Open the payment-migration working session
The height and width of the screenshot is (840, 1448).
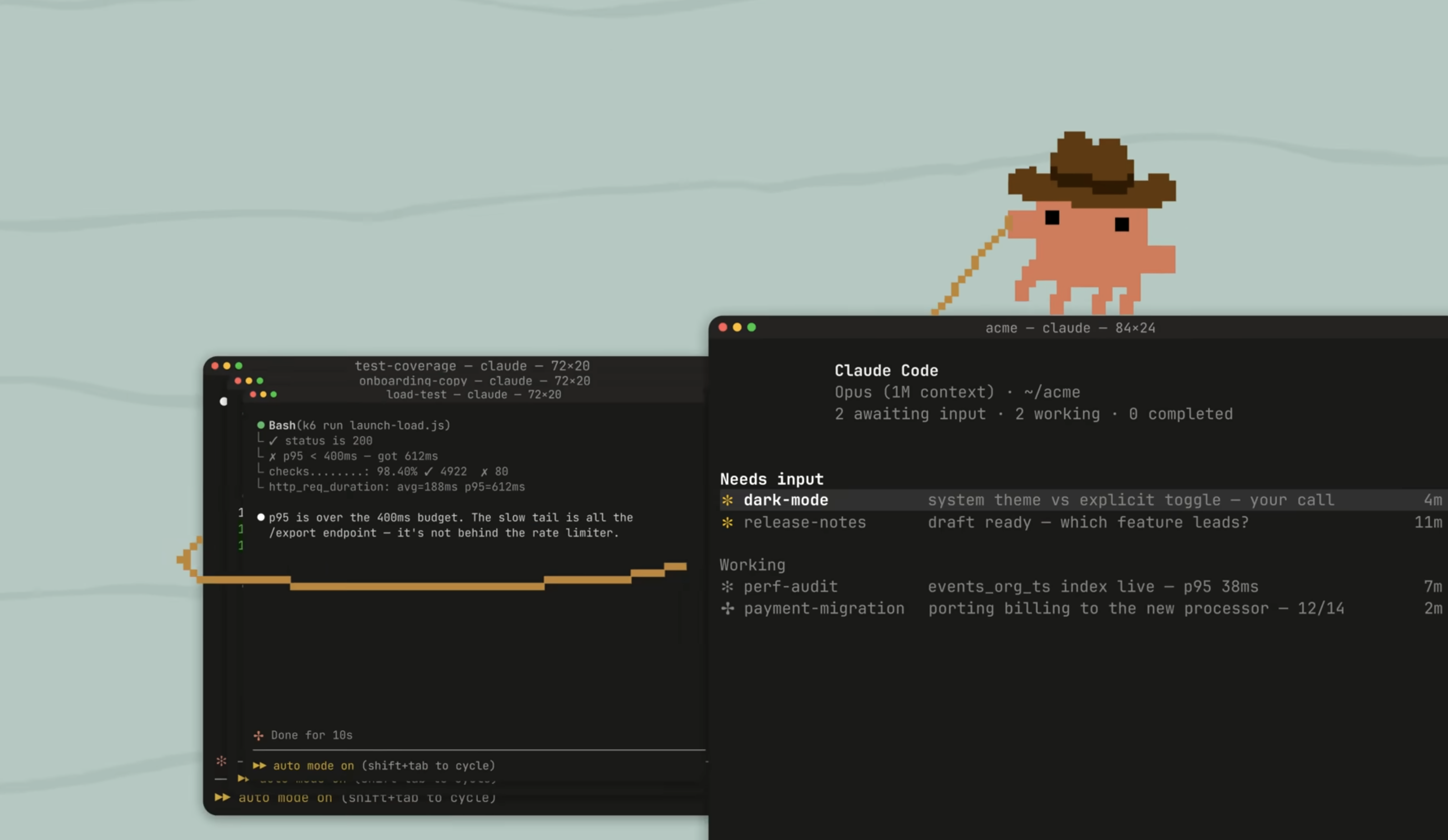pyautogui.click(x=1083, y=609)
